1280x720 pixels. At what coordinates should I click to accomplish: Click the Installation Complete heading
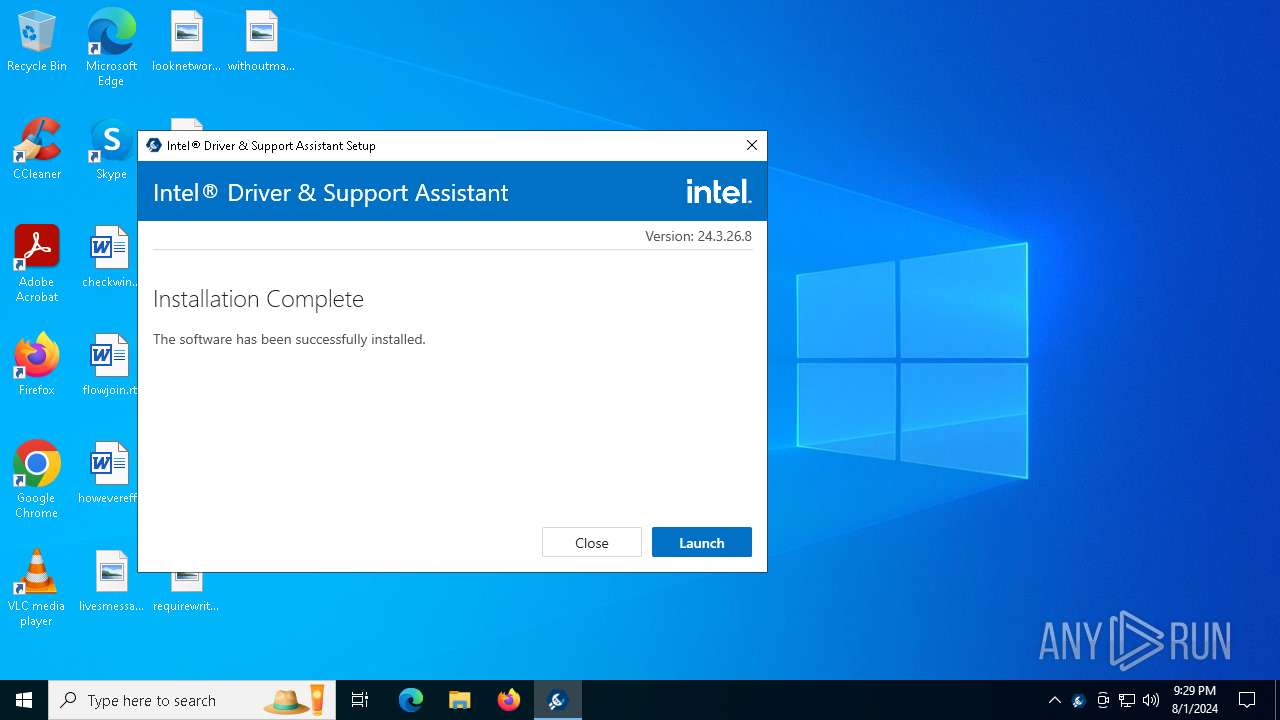tap(258, 298)
